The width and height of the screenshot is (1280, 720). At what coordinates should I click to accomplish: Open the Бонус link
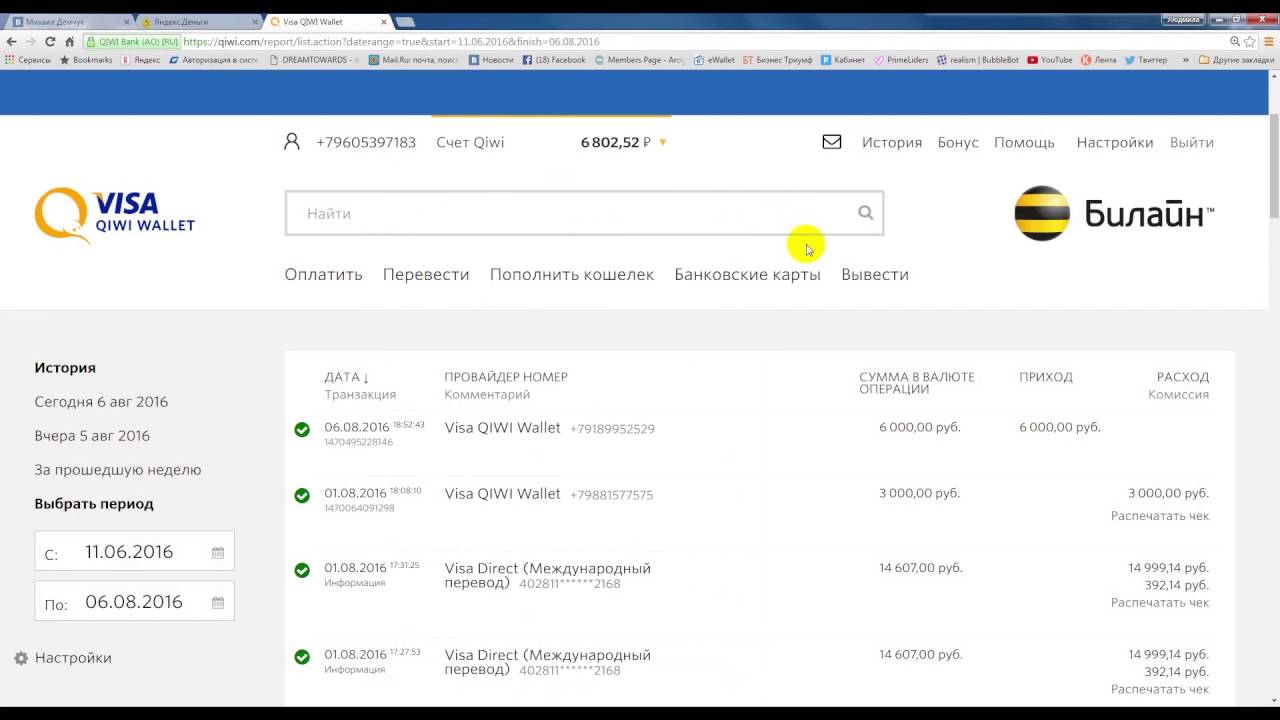click(958, 142)
